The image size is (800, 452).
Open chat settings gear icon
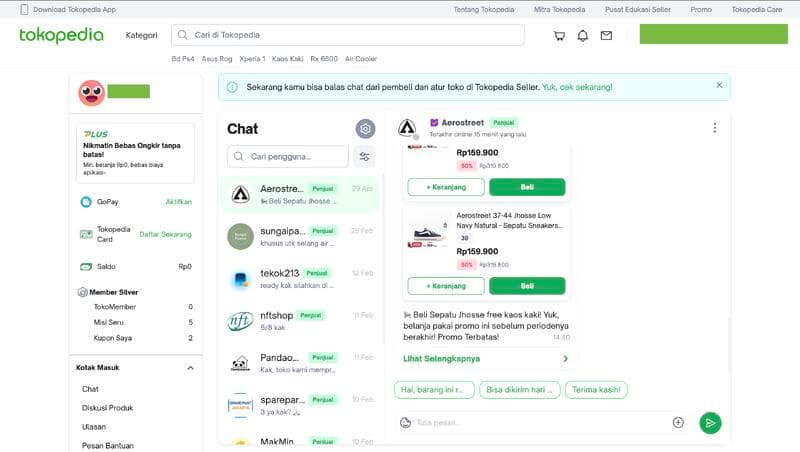[366, 128]
